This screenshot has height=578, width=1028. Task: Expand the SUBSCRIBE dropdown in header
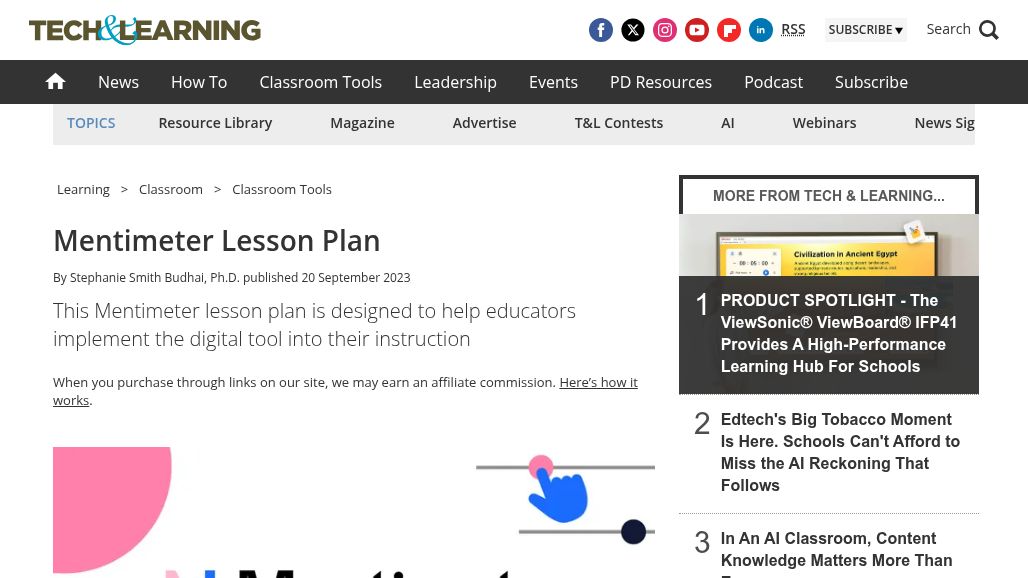click(x=865, y=30)
